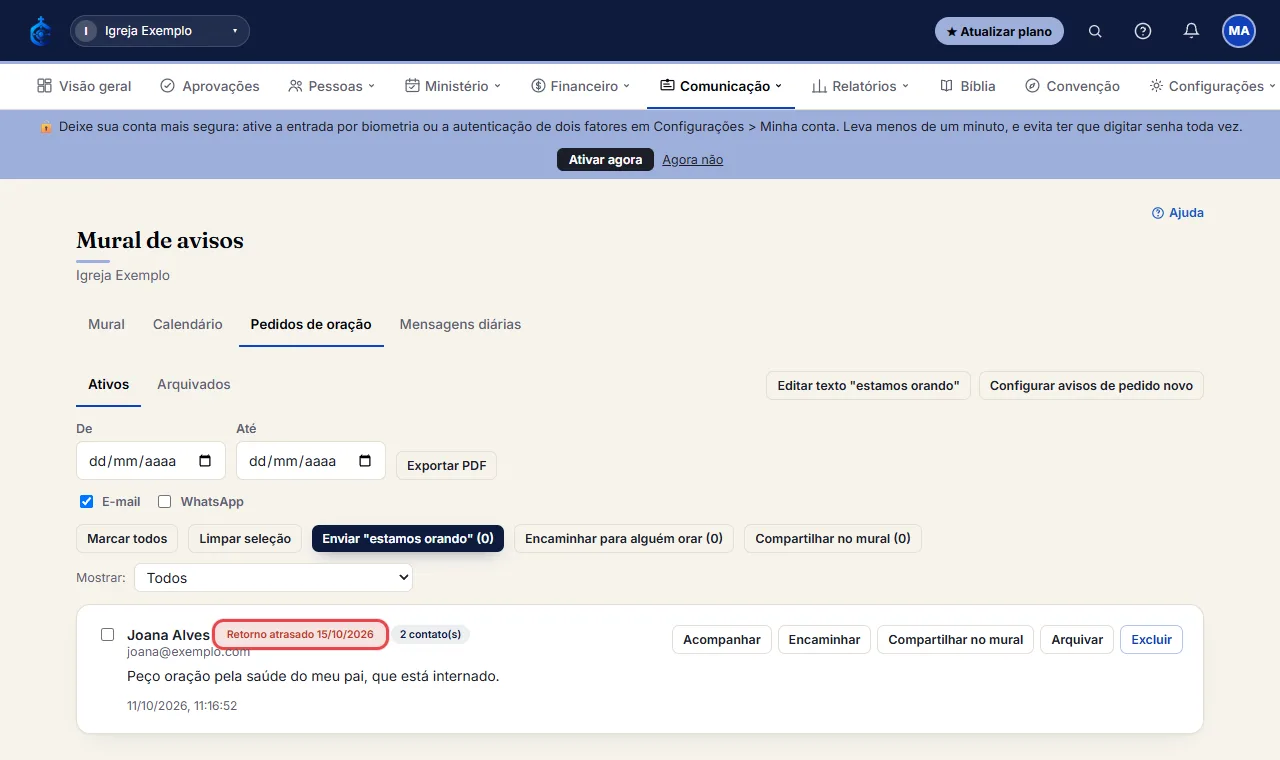Screen dimensions: 1280x760
Task: Dismiss banner with Agora não
Action: (692, 160)
